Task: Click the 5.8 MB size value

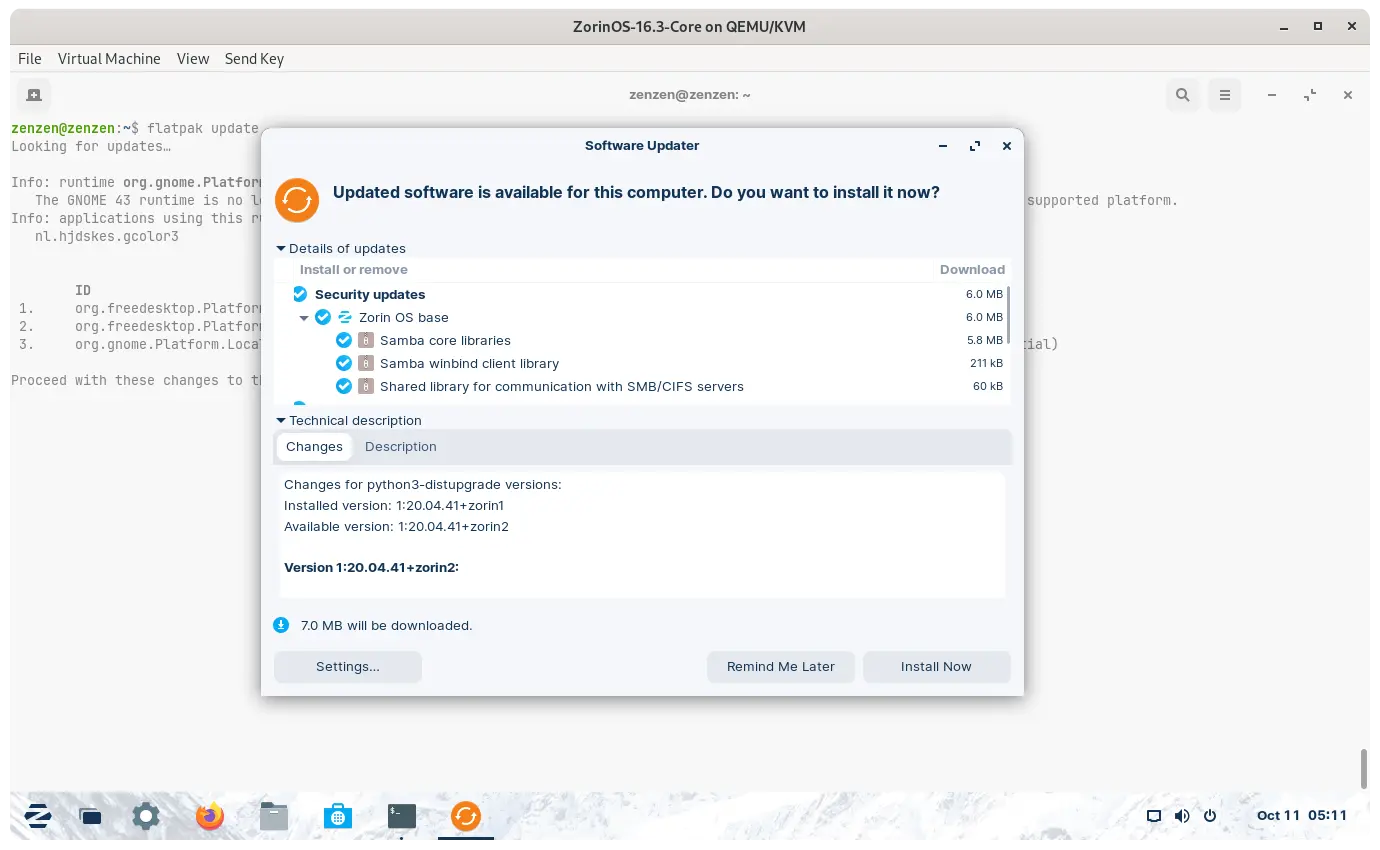Action: (985, 340)
